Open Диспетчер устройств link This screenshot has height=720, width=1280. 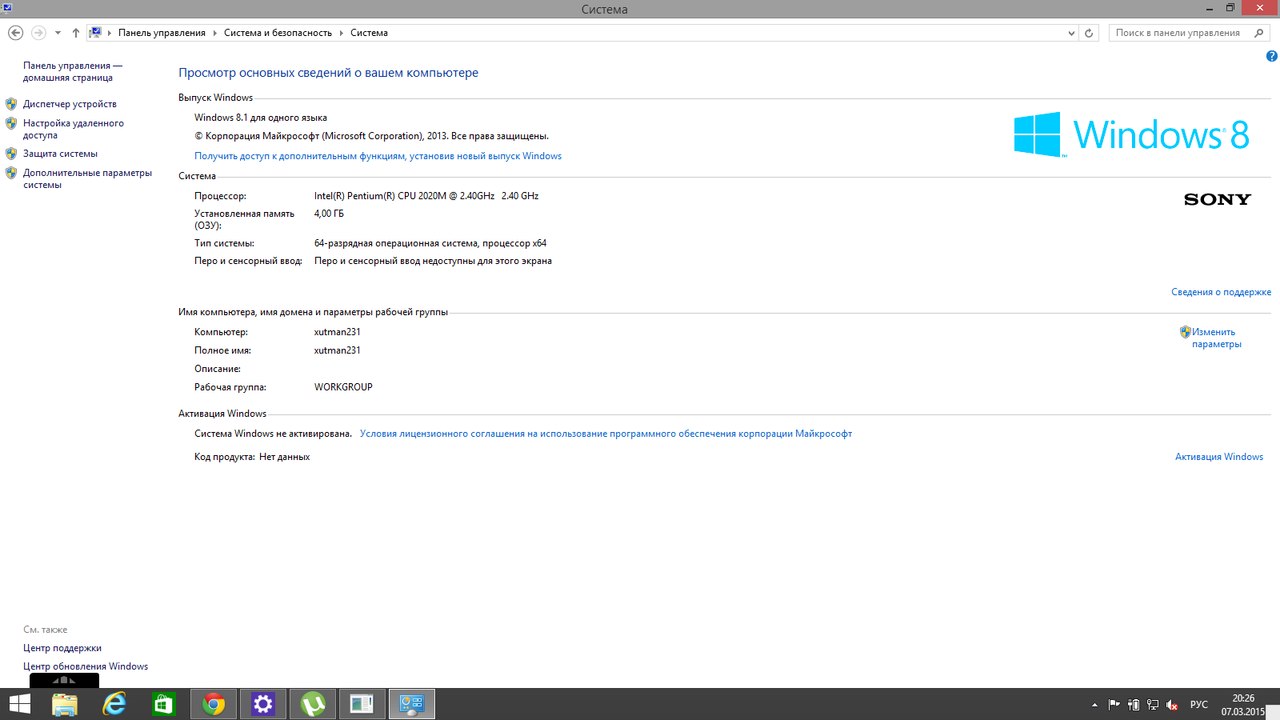[70, 104]
